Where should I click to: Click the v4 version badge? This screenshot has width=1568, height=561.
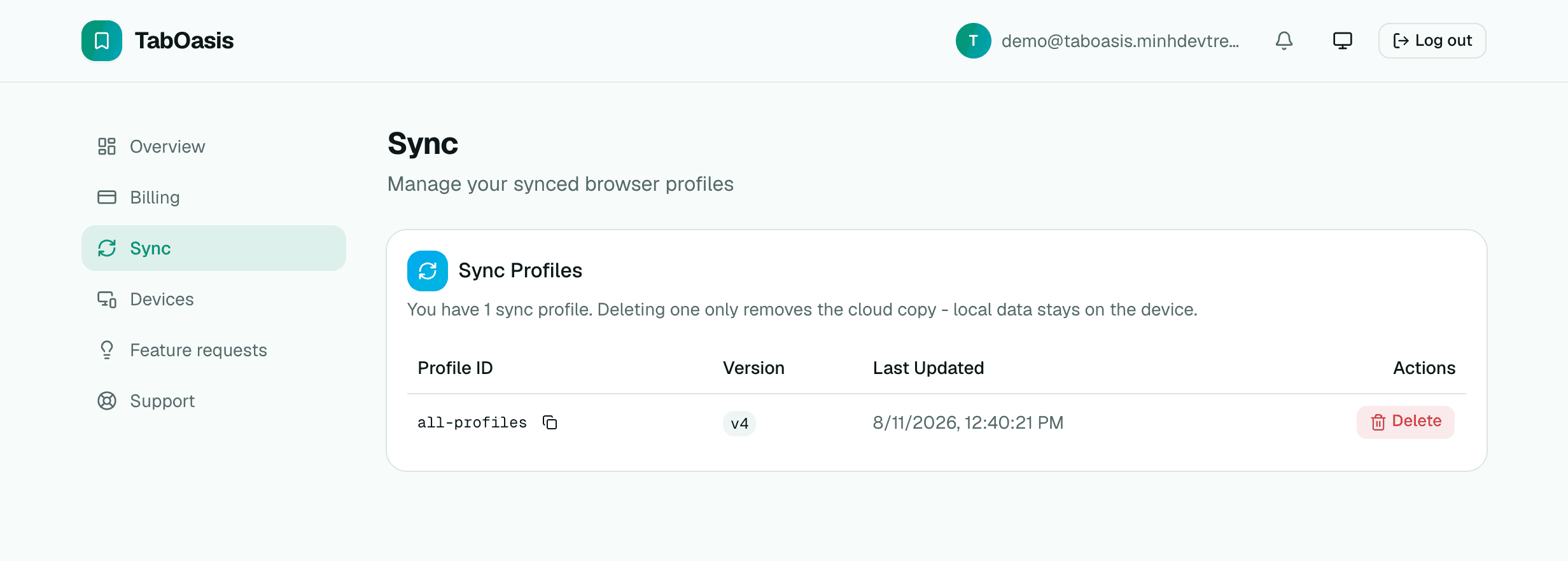739,423
